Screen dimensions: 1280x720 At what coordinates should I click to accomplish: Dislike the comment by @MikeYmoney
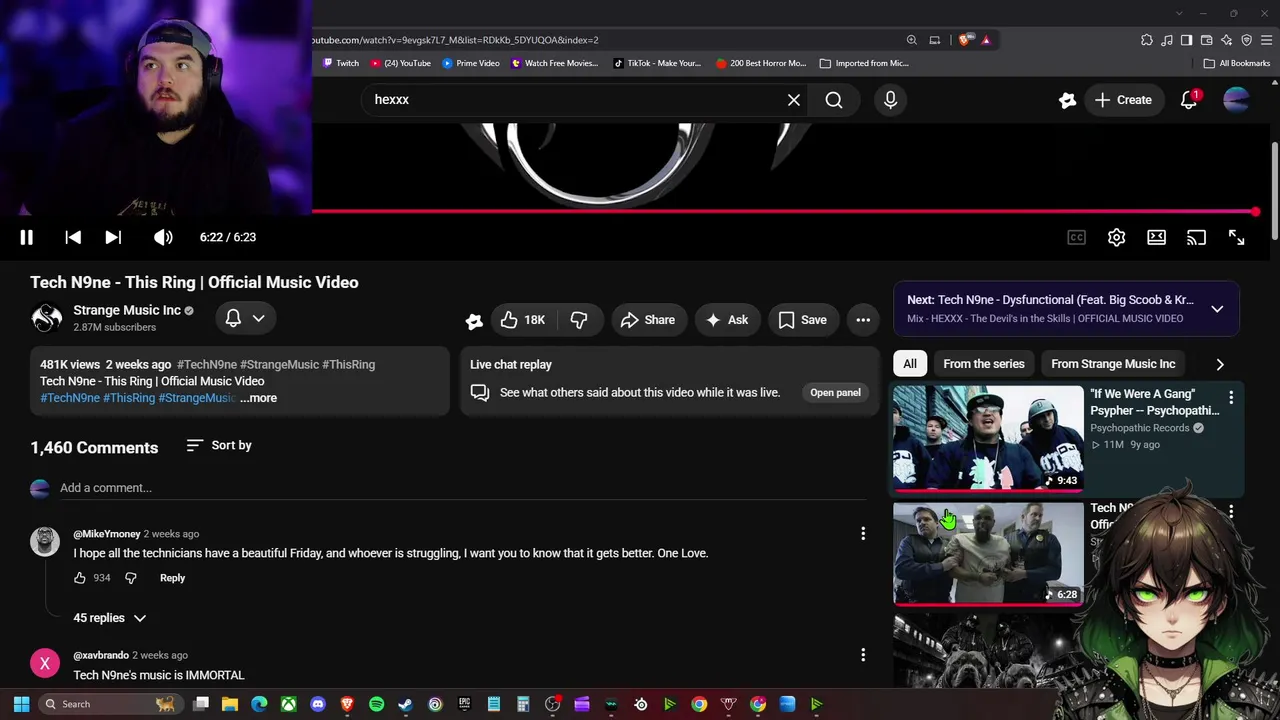pyautogui.click(x=130, y=578)
